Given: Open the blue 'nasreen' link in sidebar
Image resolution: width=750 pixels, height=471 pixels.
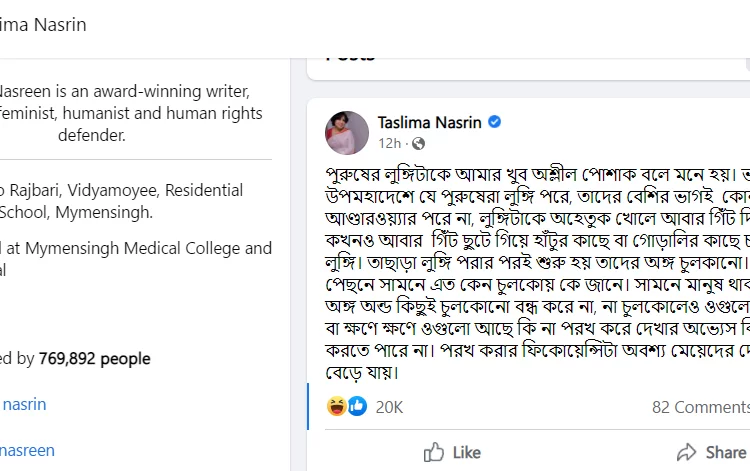Looking at the screenshot, I should 27,450.
